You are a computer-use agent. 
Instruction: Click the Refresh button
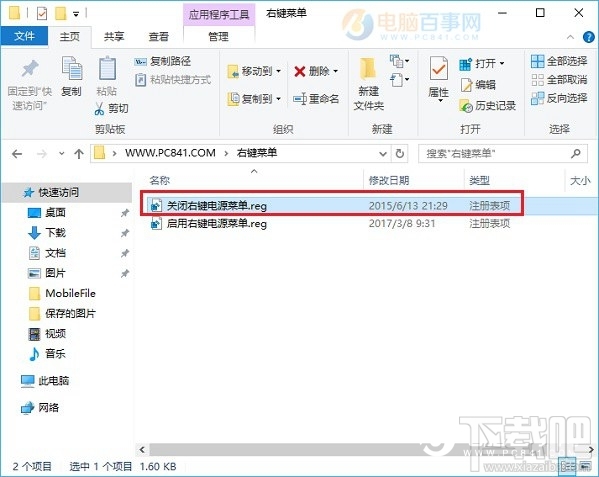point(400,154)
